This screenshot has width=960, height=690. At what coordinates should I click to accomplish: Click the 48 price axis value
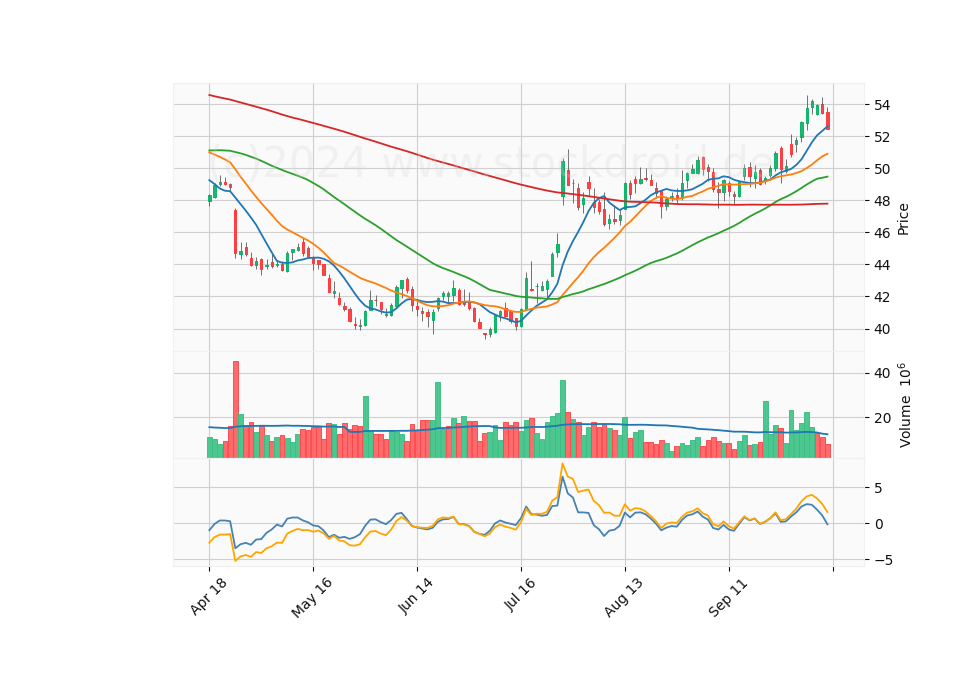(882, 201)
